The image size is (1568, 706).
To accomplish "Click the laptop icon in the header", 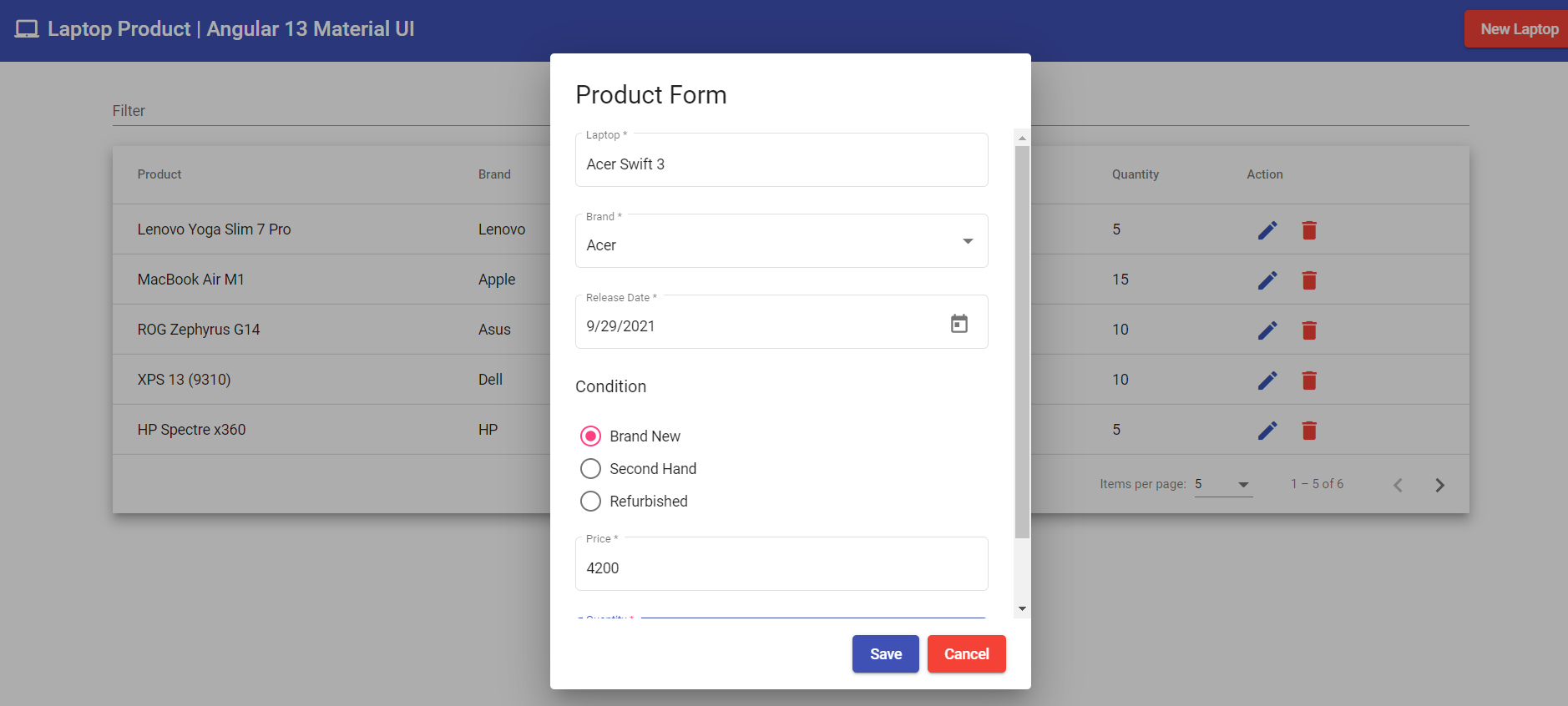I will (27, 29).
